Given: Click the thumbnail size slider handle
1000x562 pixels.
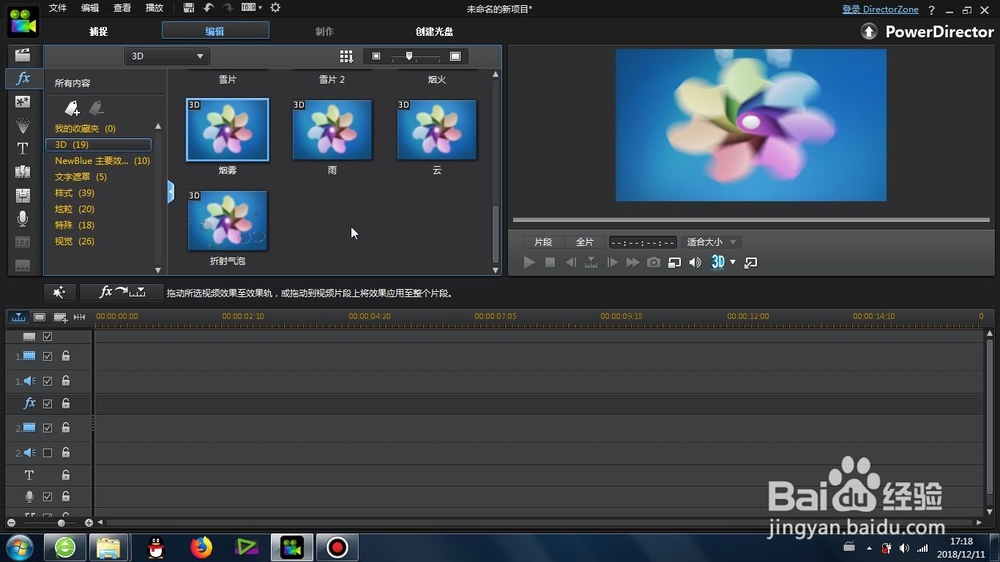Looking at the screenshot, I should click(409, 56).
